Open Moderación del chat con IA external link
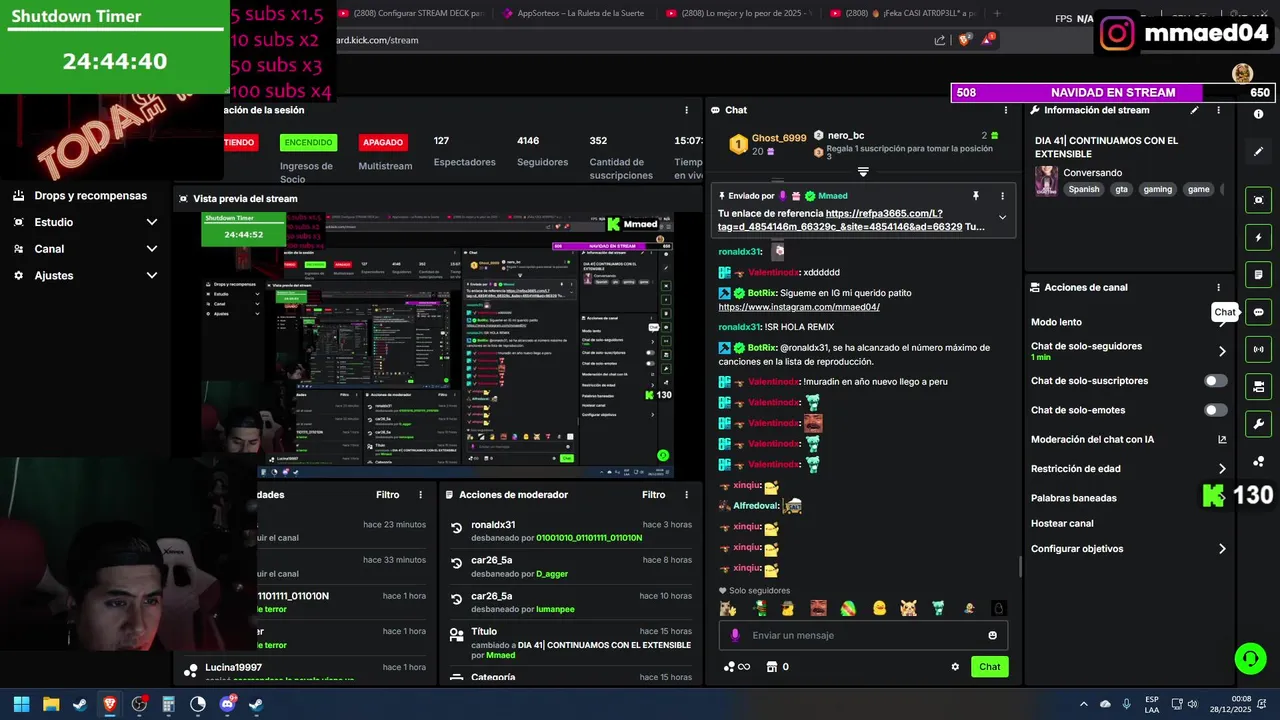Image resolution: width=1280 pixels, height=720 pixels. 1222,439
